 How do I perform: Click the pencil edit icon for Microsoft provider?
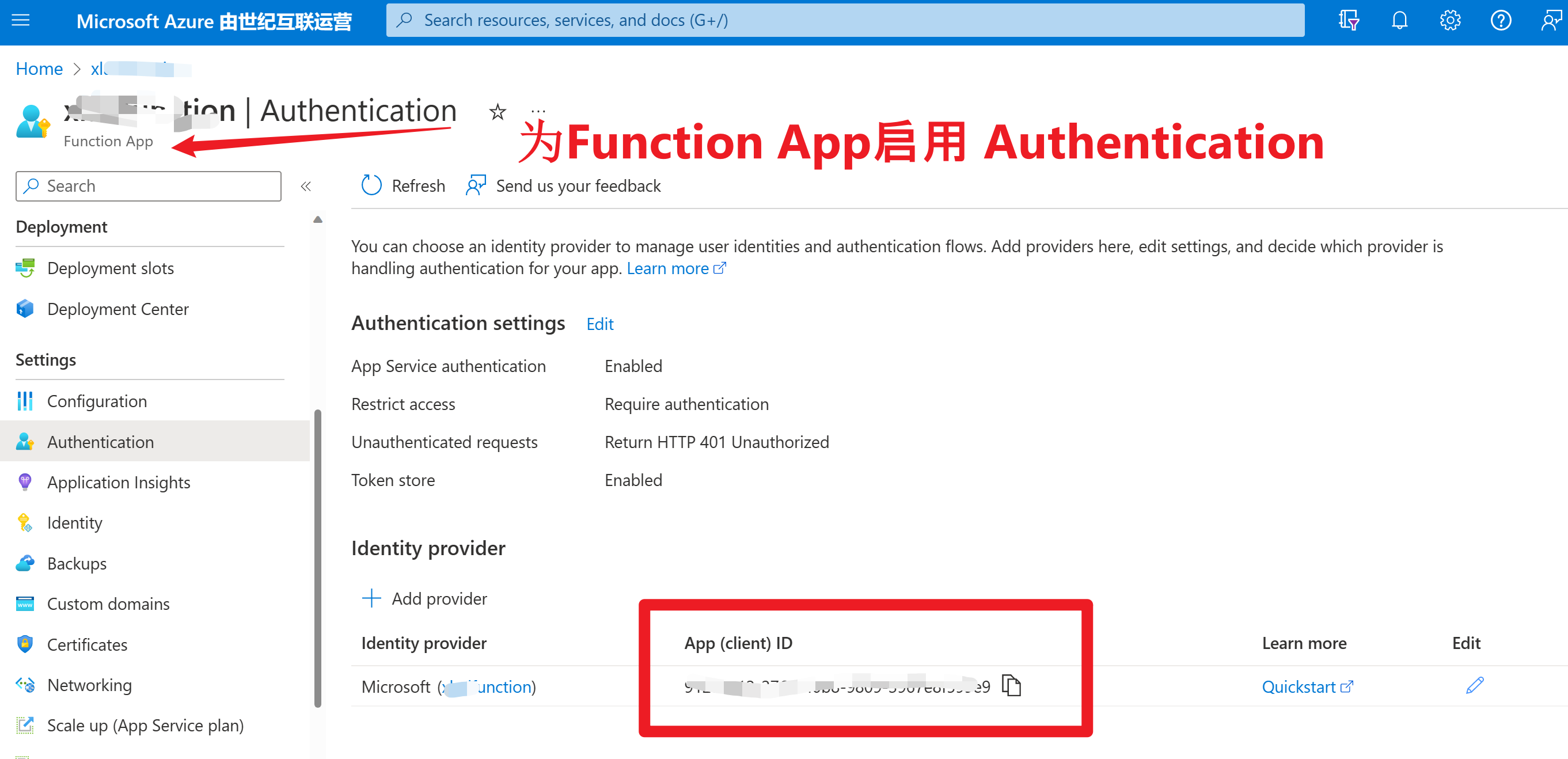point(1474,685)
